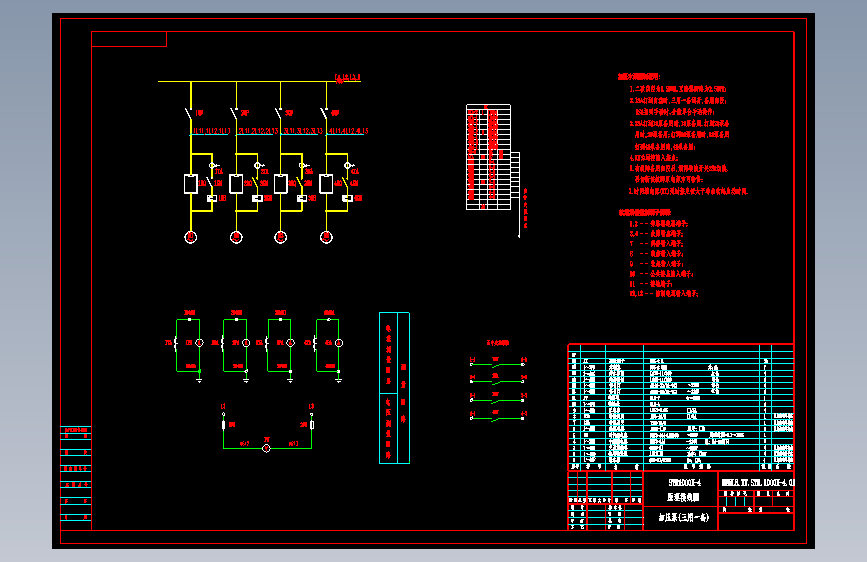This screenshot has width=867, height=562.
Task: Click the wire label 4L11,4L12,4L13
Action: [x=348, y=131]
